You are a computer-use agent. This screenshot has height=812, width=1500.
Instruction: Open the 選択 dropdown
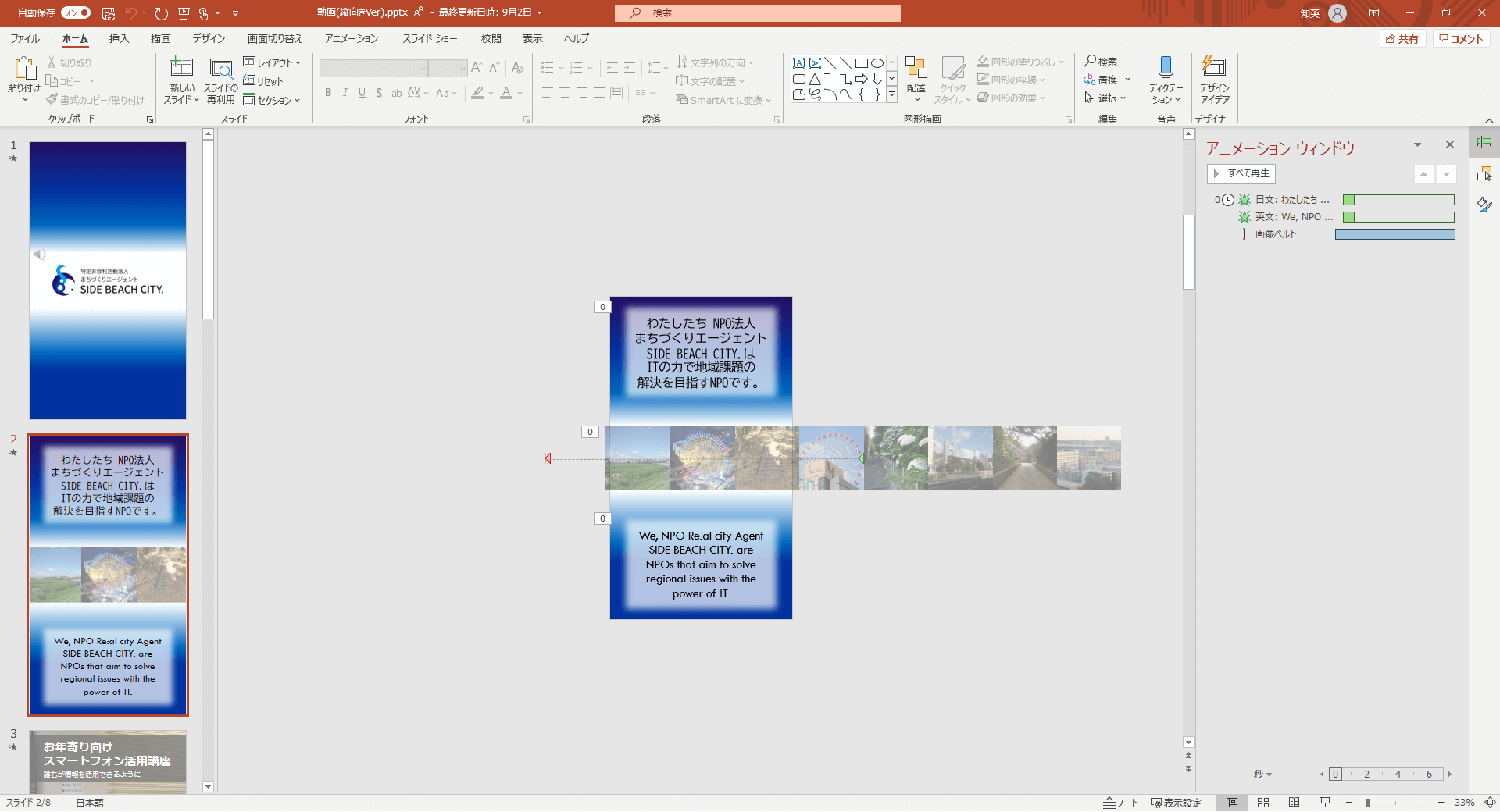click(1105, 98)
